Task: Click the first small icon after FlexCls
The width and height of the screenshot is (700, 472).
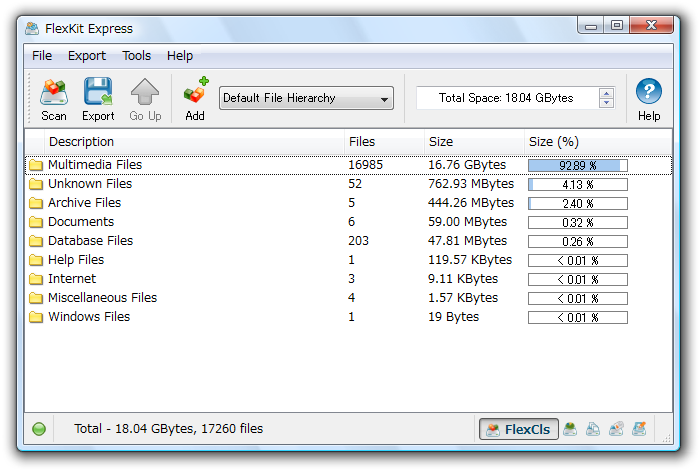Action: (570, 429)
